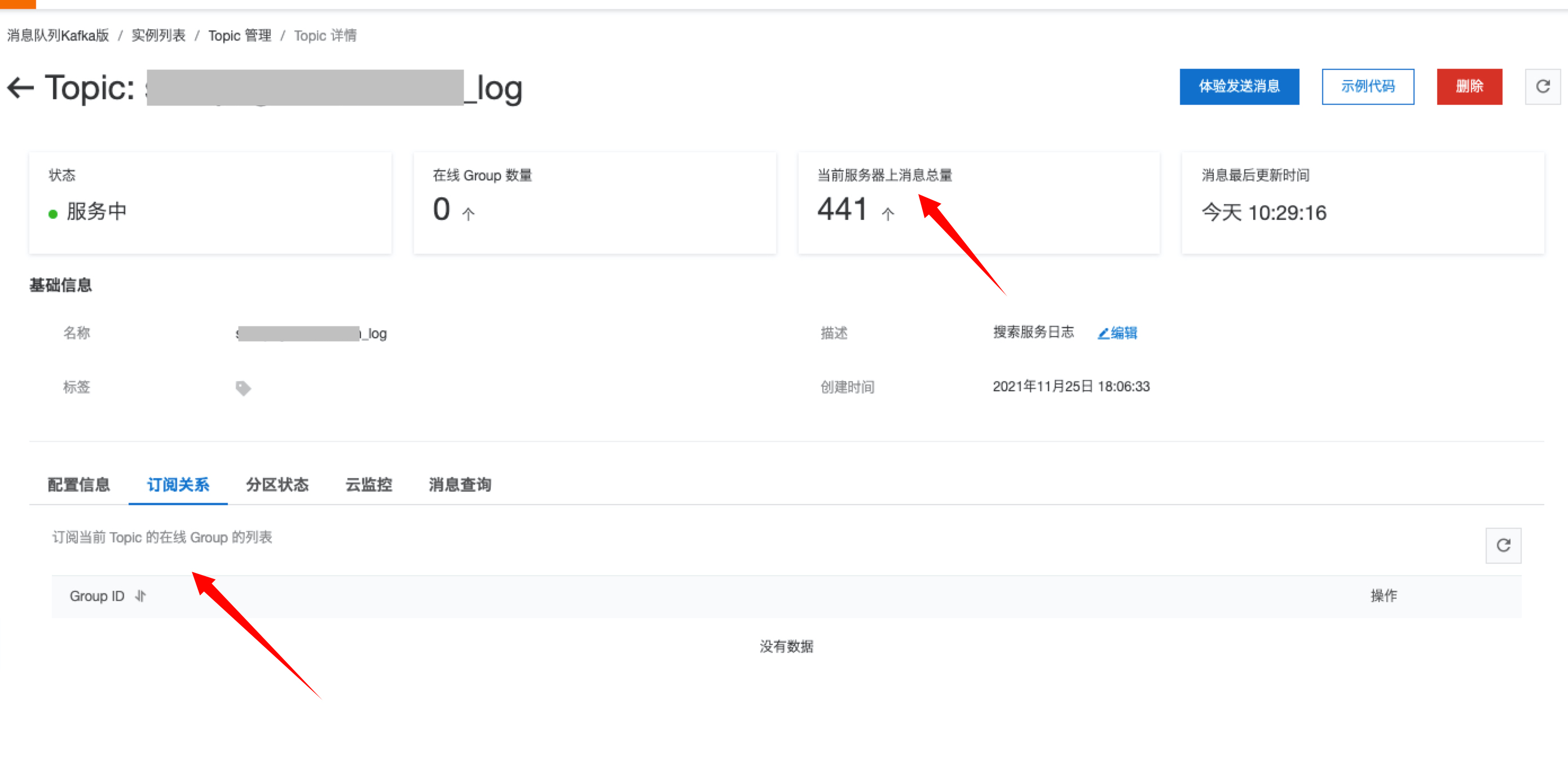Return to Topic 管理 via breadcrumb
Screen dimensions: 1568x760
[x=240, y=36]
